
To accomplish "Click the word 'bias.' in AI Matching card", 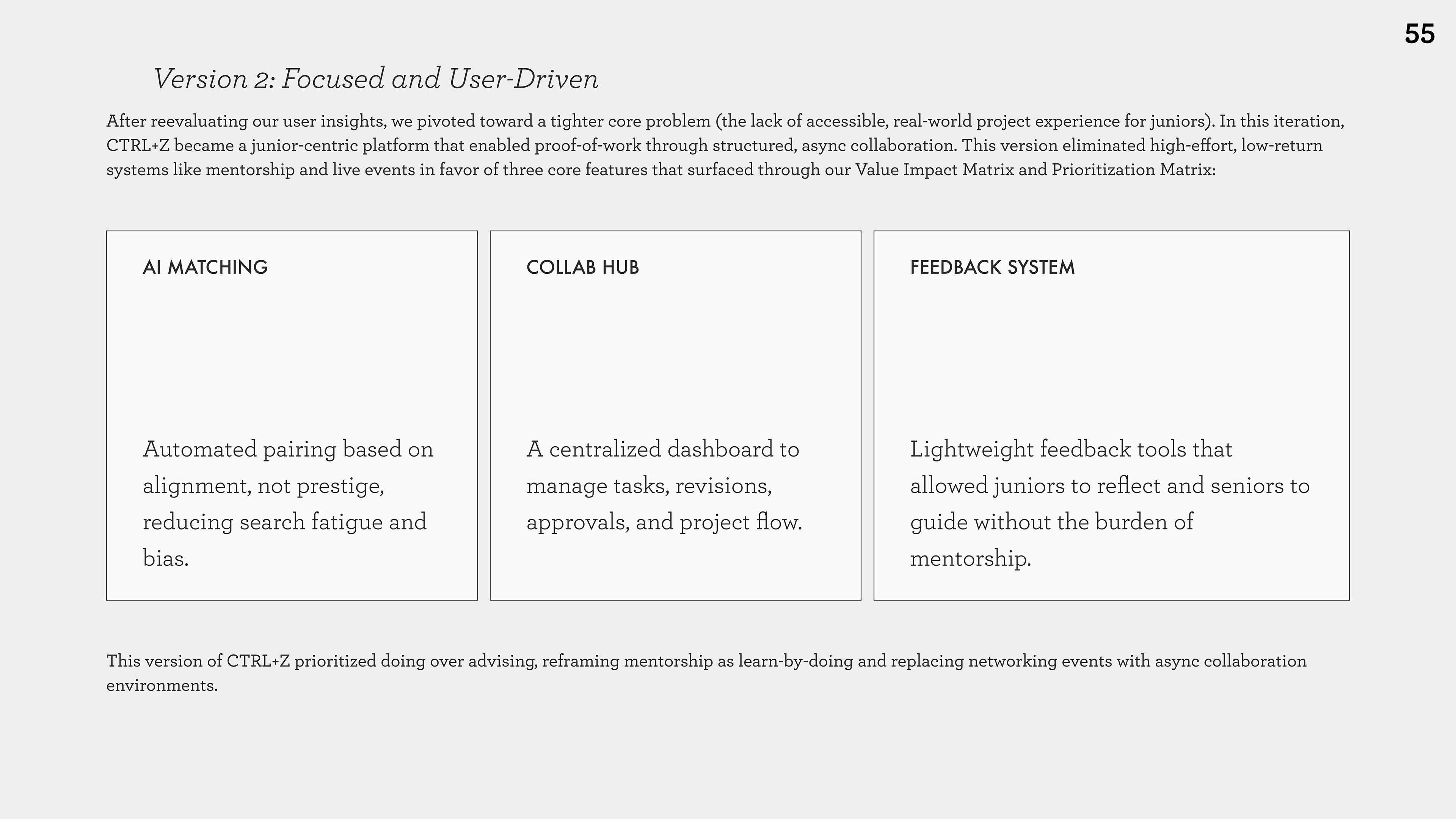I will coord(166,559).
